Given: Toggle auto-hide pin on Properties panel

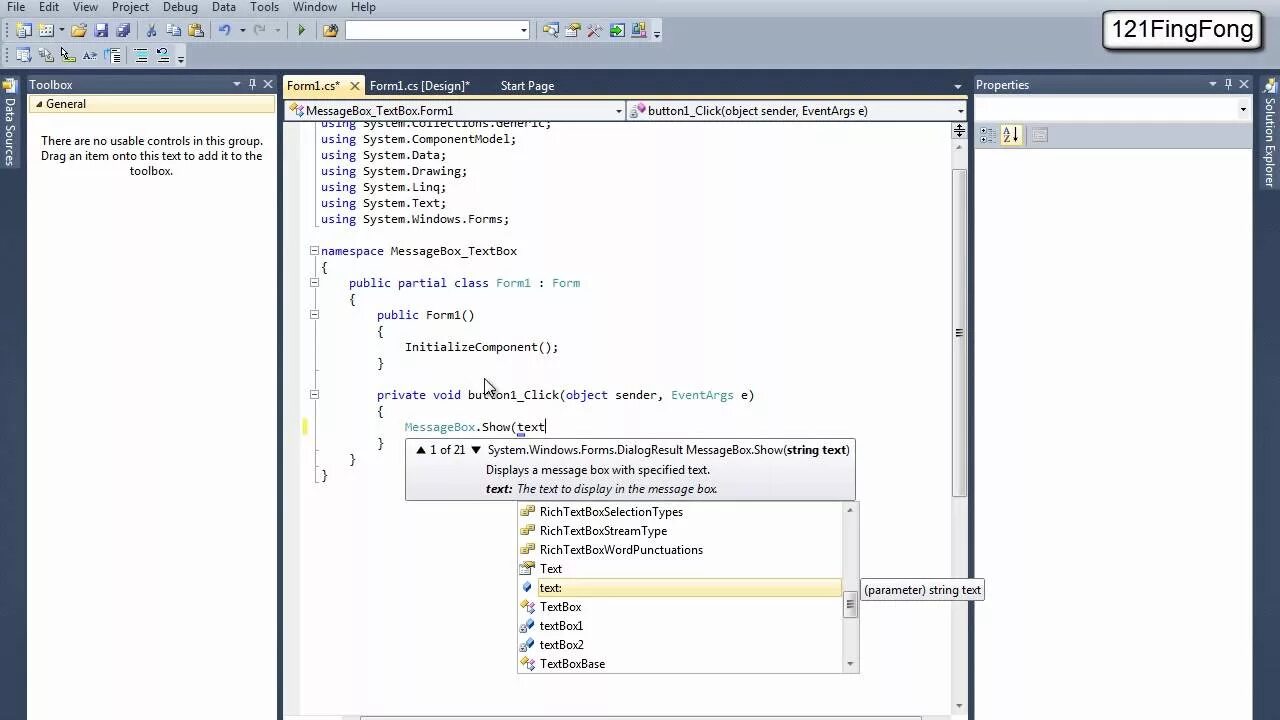Looking at the screenshot, I should pyautogui.click(x=1228, y=85).
